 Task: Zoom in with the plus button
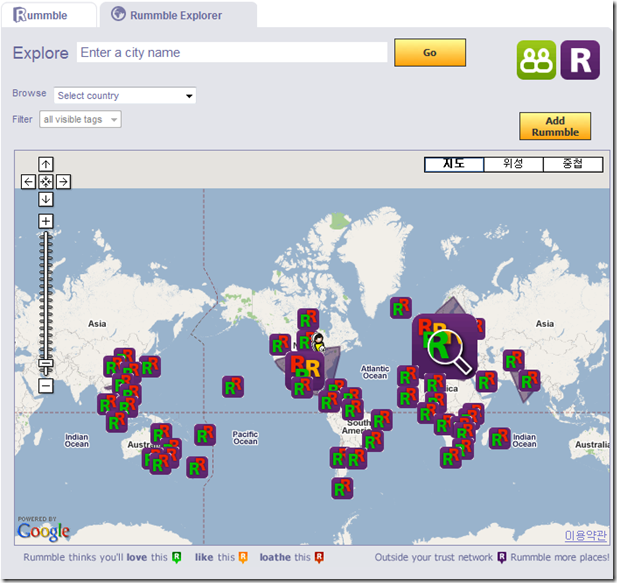(x=46, y=221)
